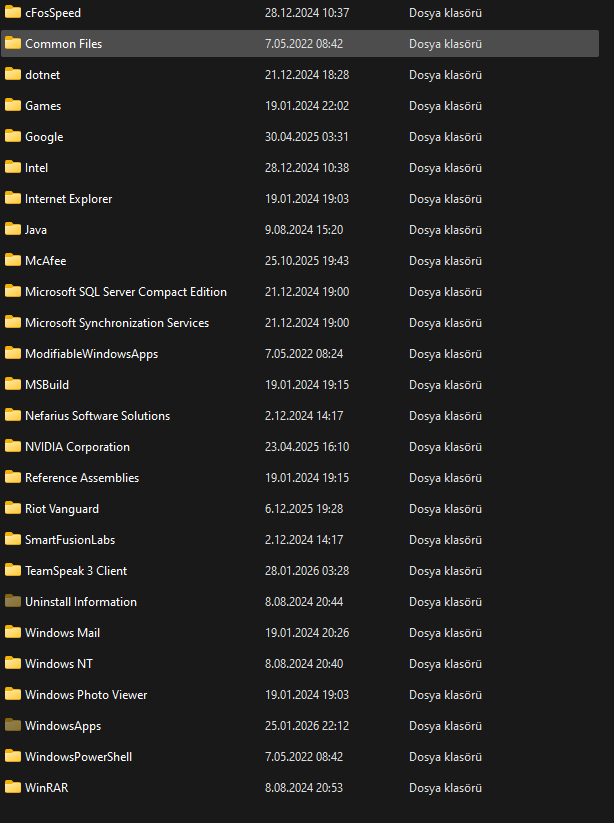Select the "dotnet" folder name
The height and width of the screenshot is (823, 614).
43,75
